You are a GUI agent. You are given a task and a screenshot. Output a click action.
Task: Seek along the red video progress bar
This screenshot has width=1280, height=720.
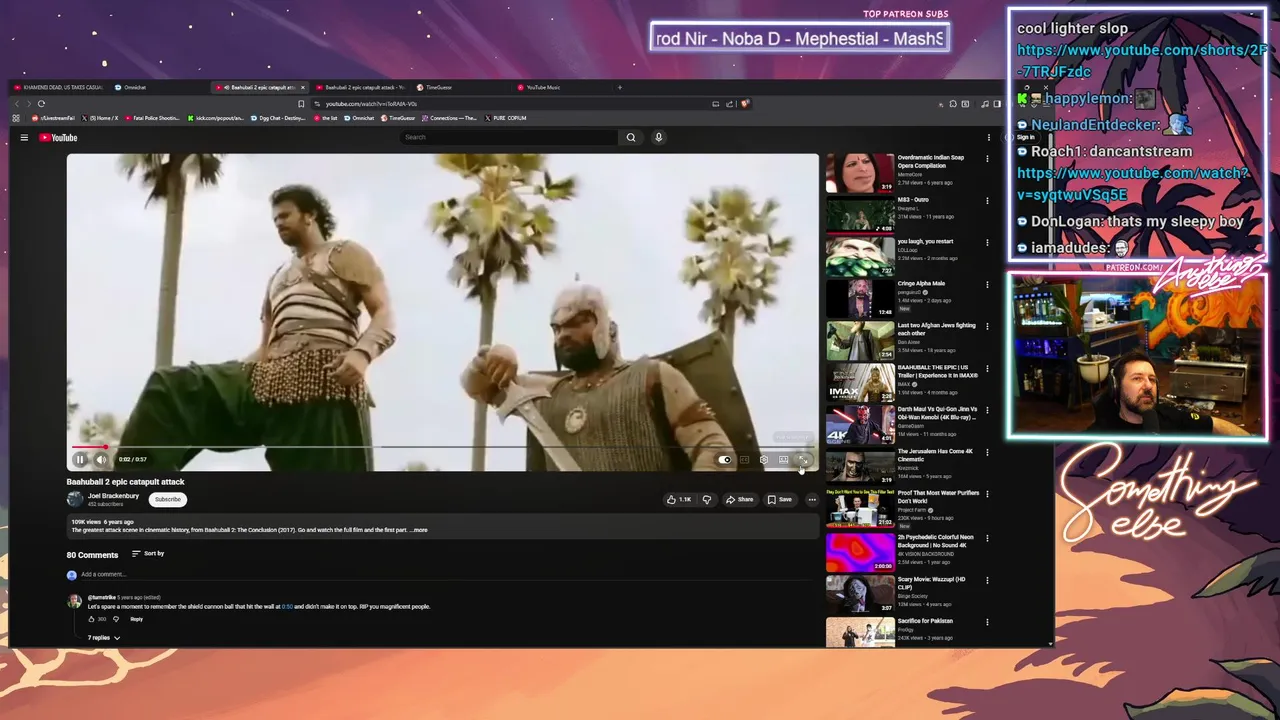(443, 447)
